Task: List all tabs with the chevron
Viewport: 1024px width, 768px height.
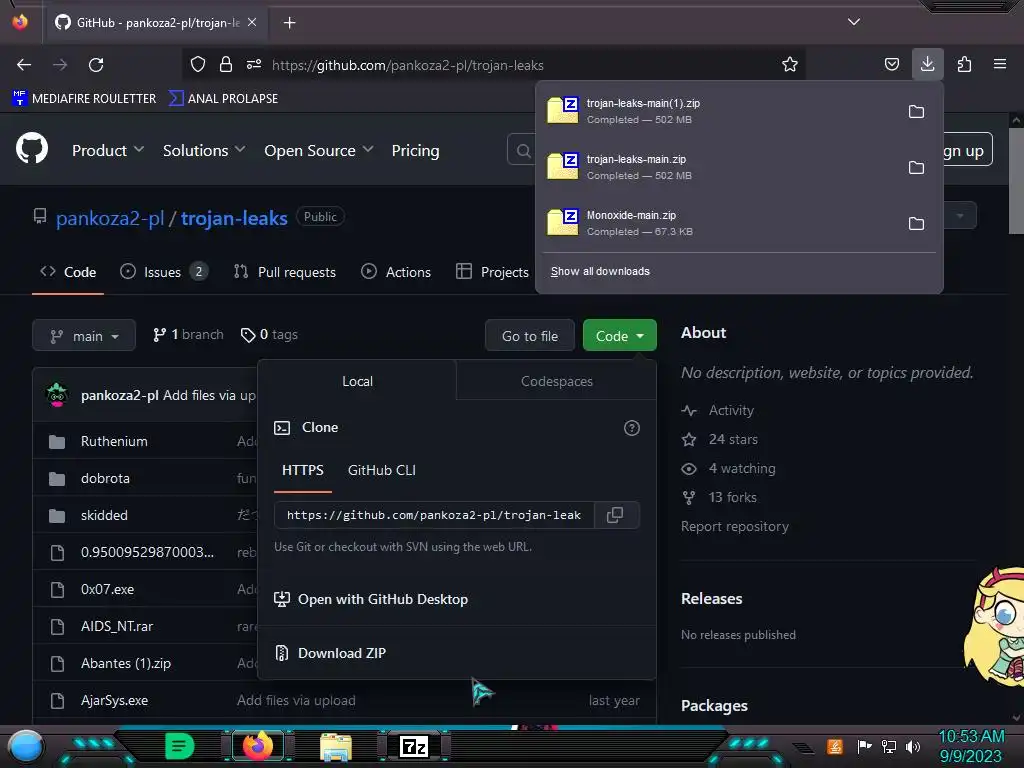Action: [x=854, y=22]
